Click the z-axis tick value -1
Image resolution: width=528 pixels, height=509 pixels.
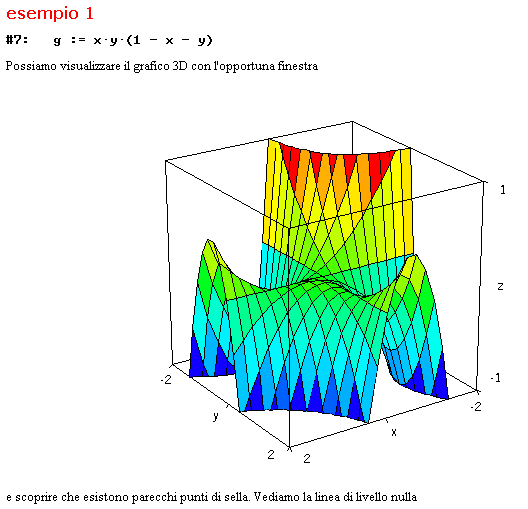496,378
